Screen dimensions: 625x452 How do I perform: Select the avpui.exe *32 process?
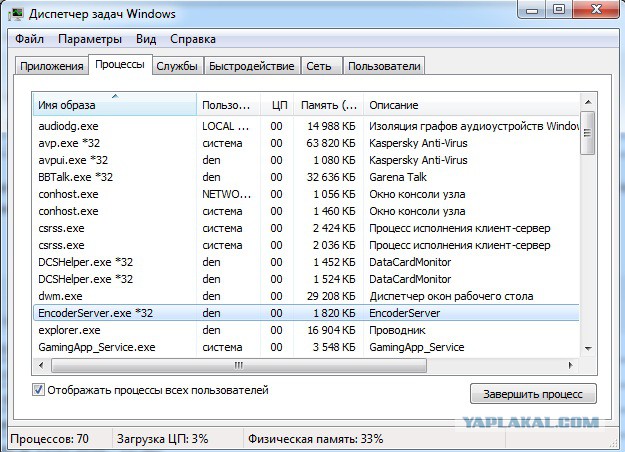click(306, 160)
